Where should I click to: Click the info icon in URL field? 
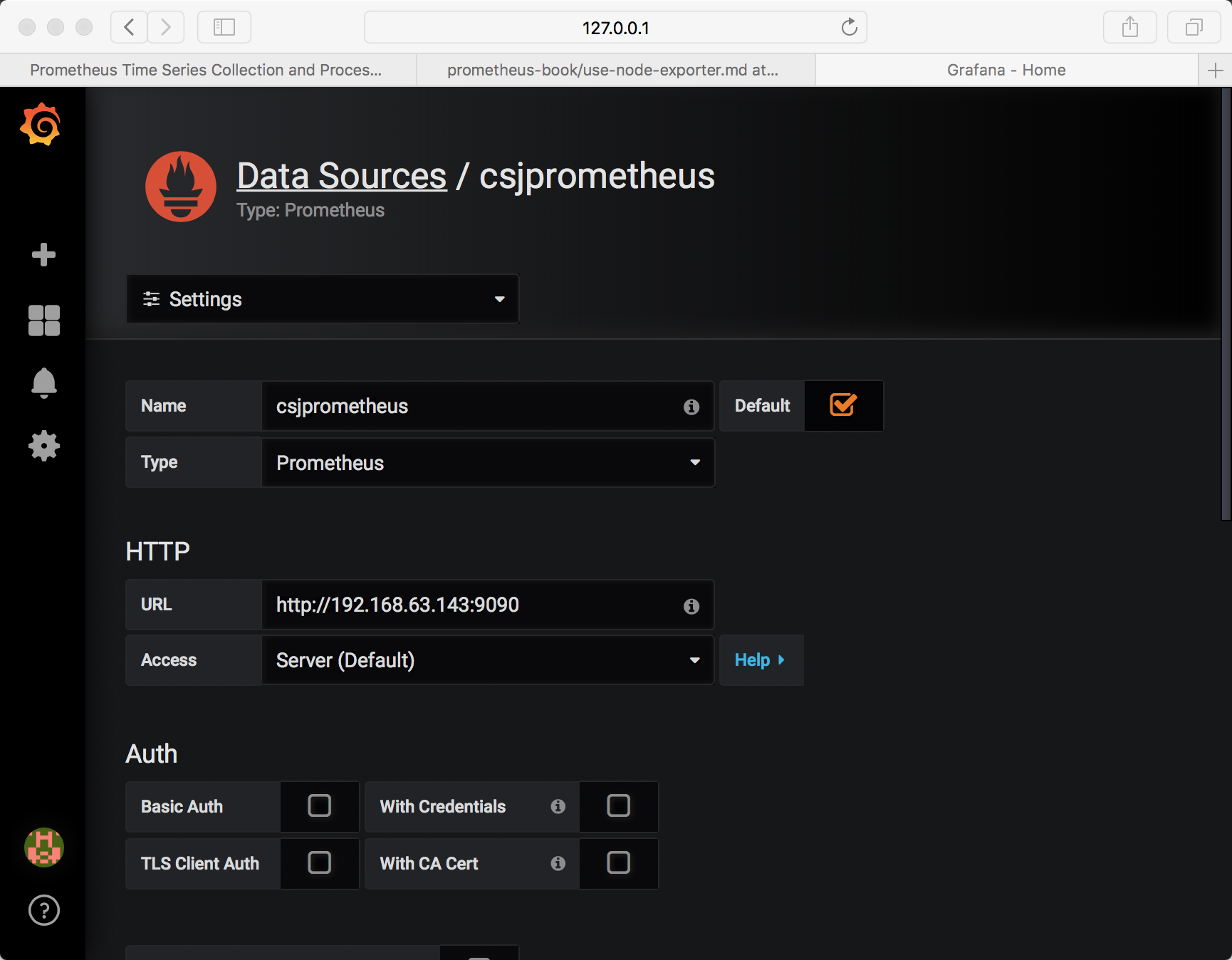(x=691, y=606)
